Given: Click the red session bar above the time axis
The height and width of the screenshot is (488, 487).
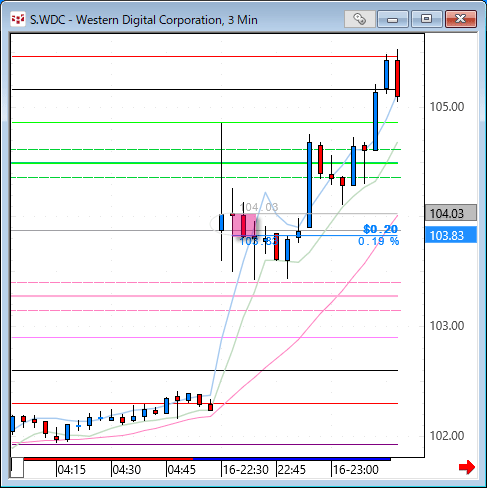Looking at the screenshot, I should (x=108, y=459).
